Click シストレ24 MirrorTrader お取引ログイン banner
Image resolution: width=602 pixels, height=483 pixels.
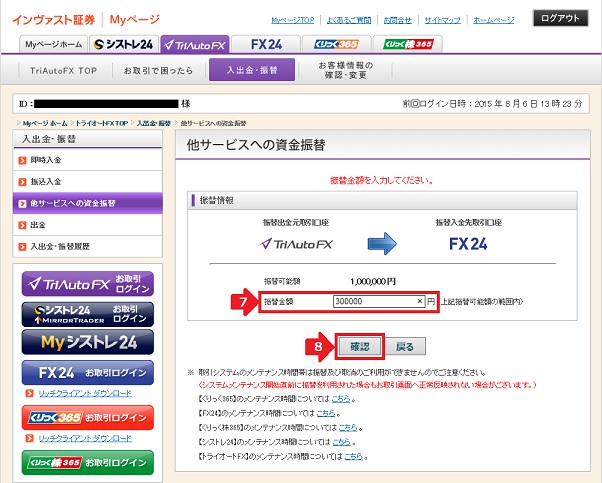click(x=88, y=314)
